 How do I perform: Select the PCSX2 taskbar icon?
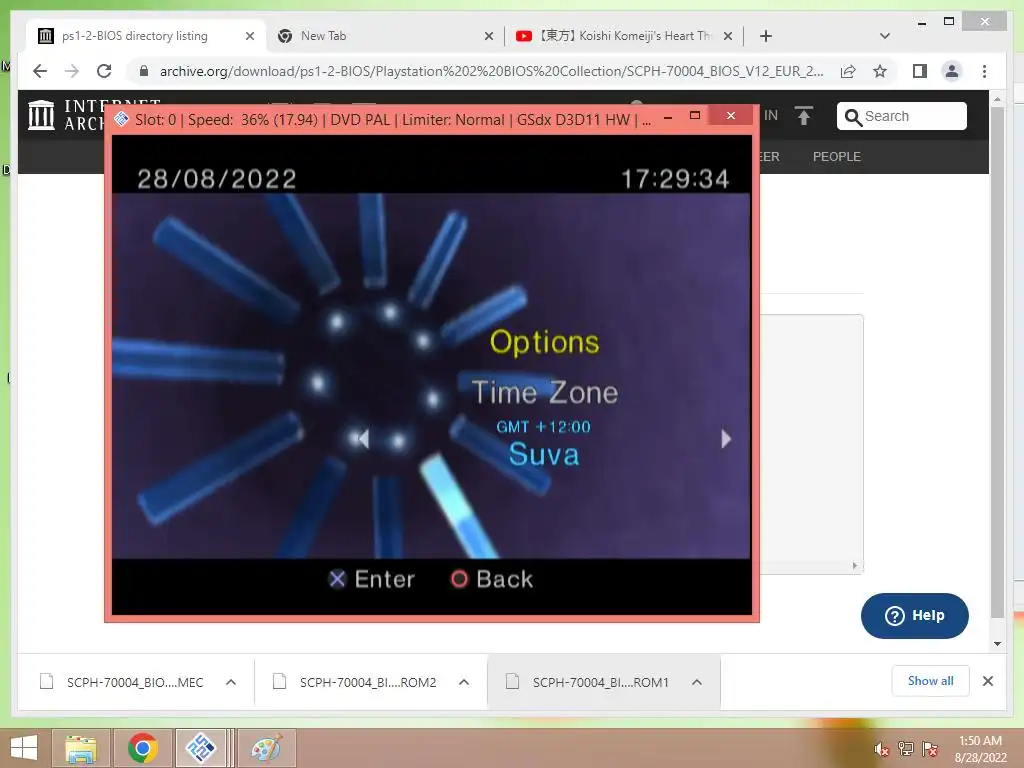tap(200, 748)
